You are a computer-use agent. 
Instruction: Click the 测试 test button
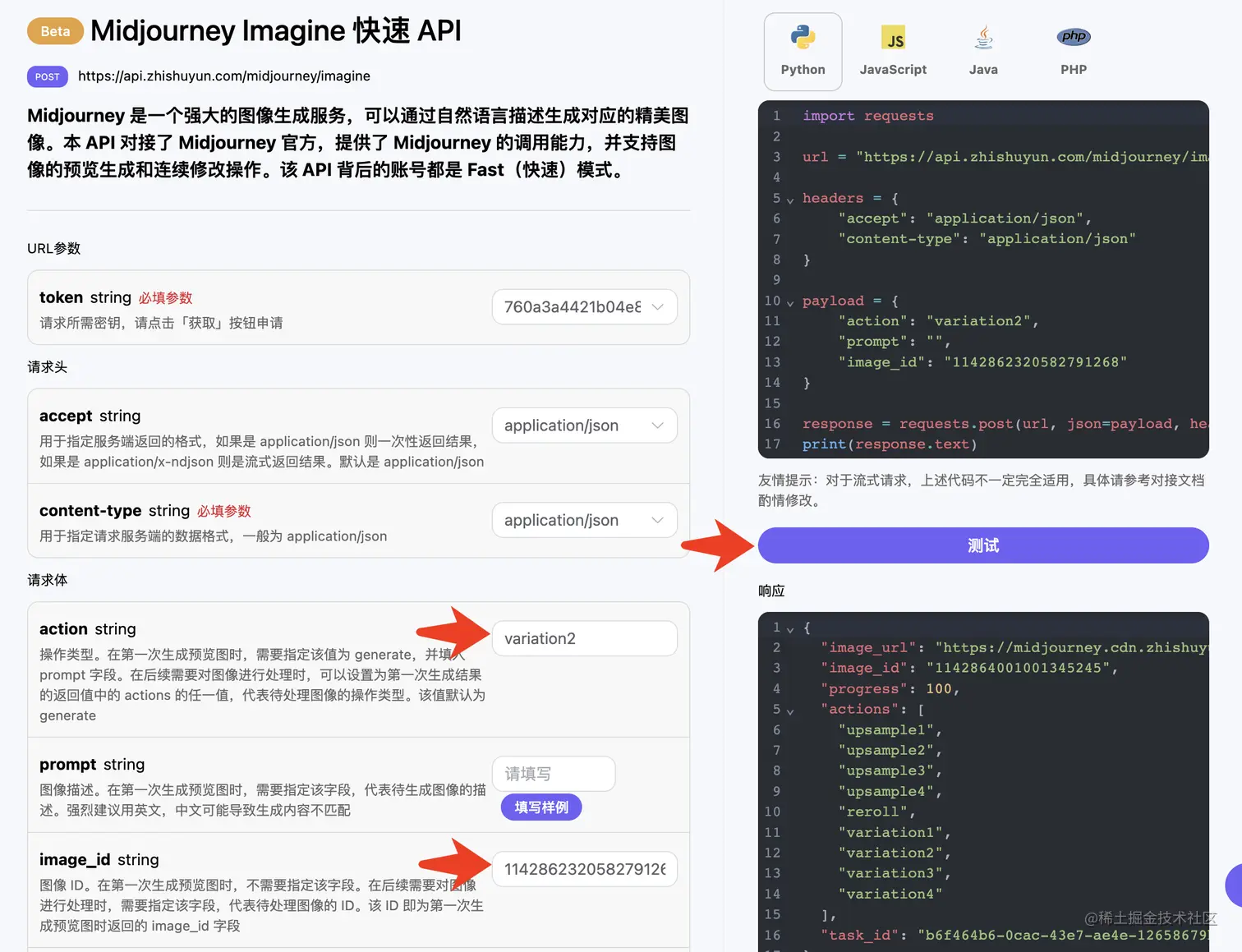(983, 545)
